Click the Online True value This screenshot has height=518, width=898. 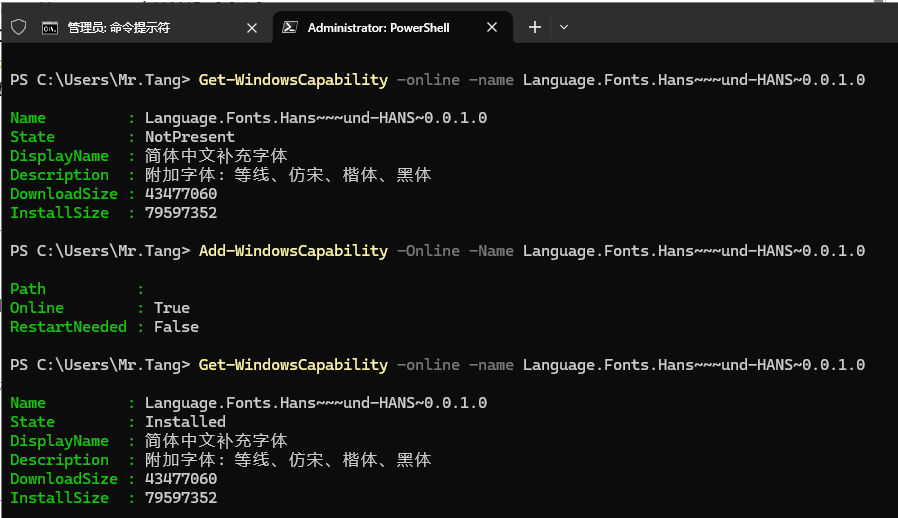click(171, 308)
